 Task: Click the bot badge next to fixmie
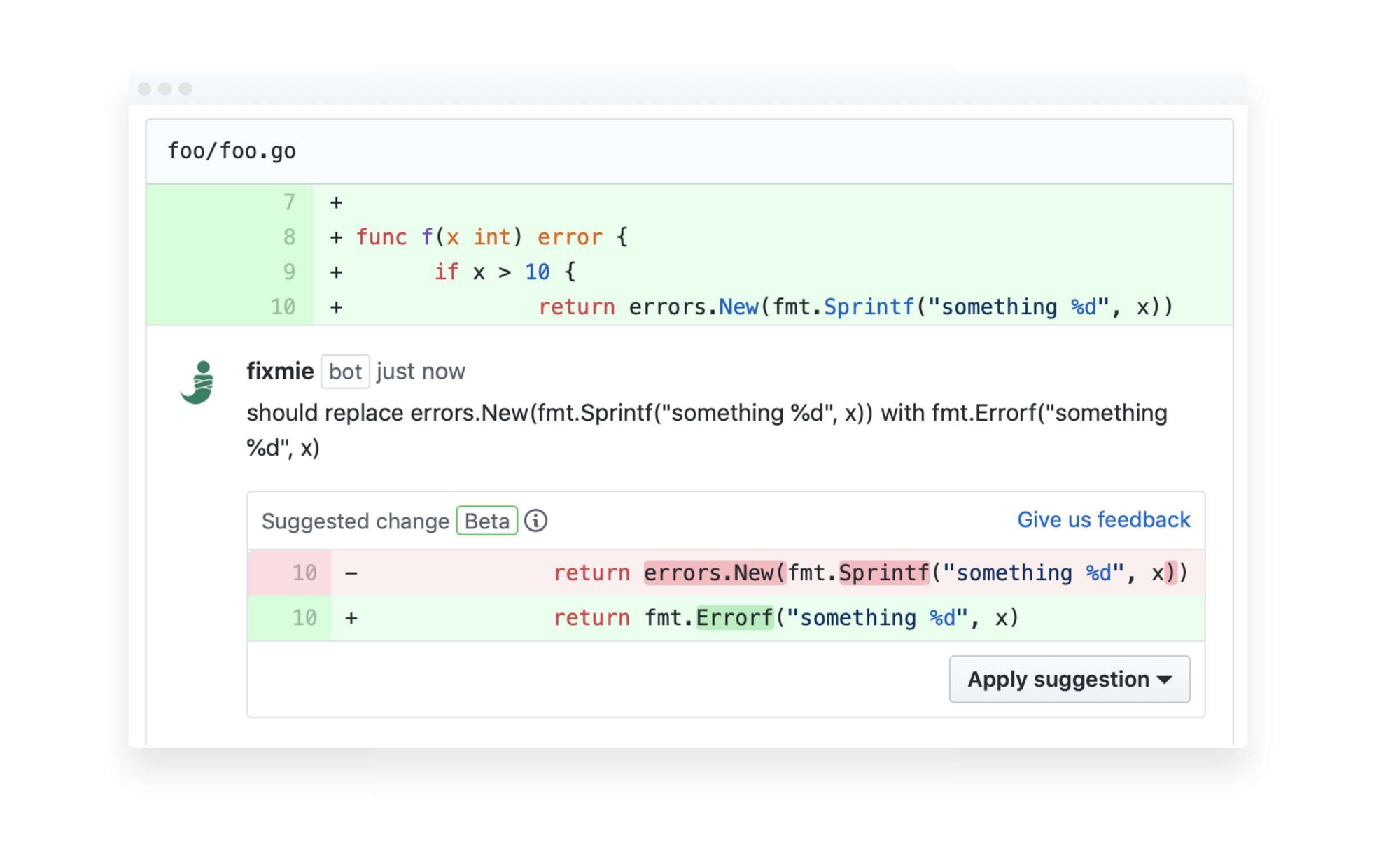[x=344, y=372]
